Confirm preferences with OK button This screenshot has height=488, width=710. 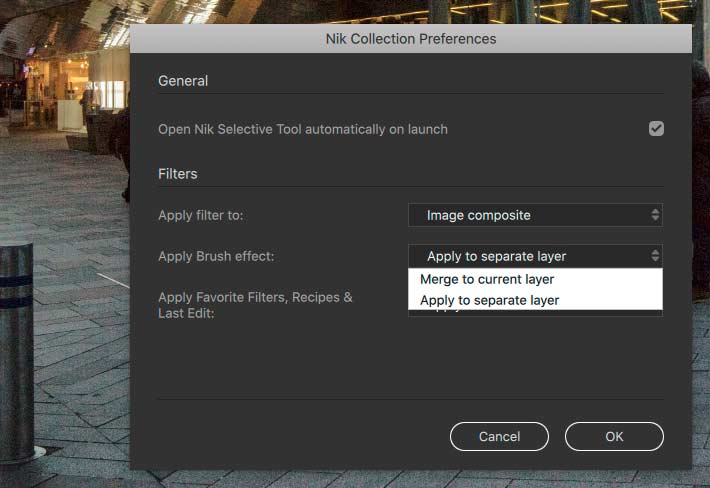[614, 436]
